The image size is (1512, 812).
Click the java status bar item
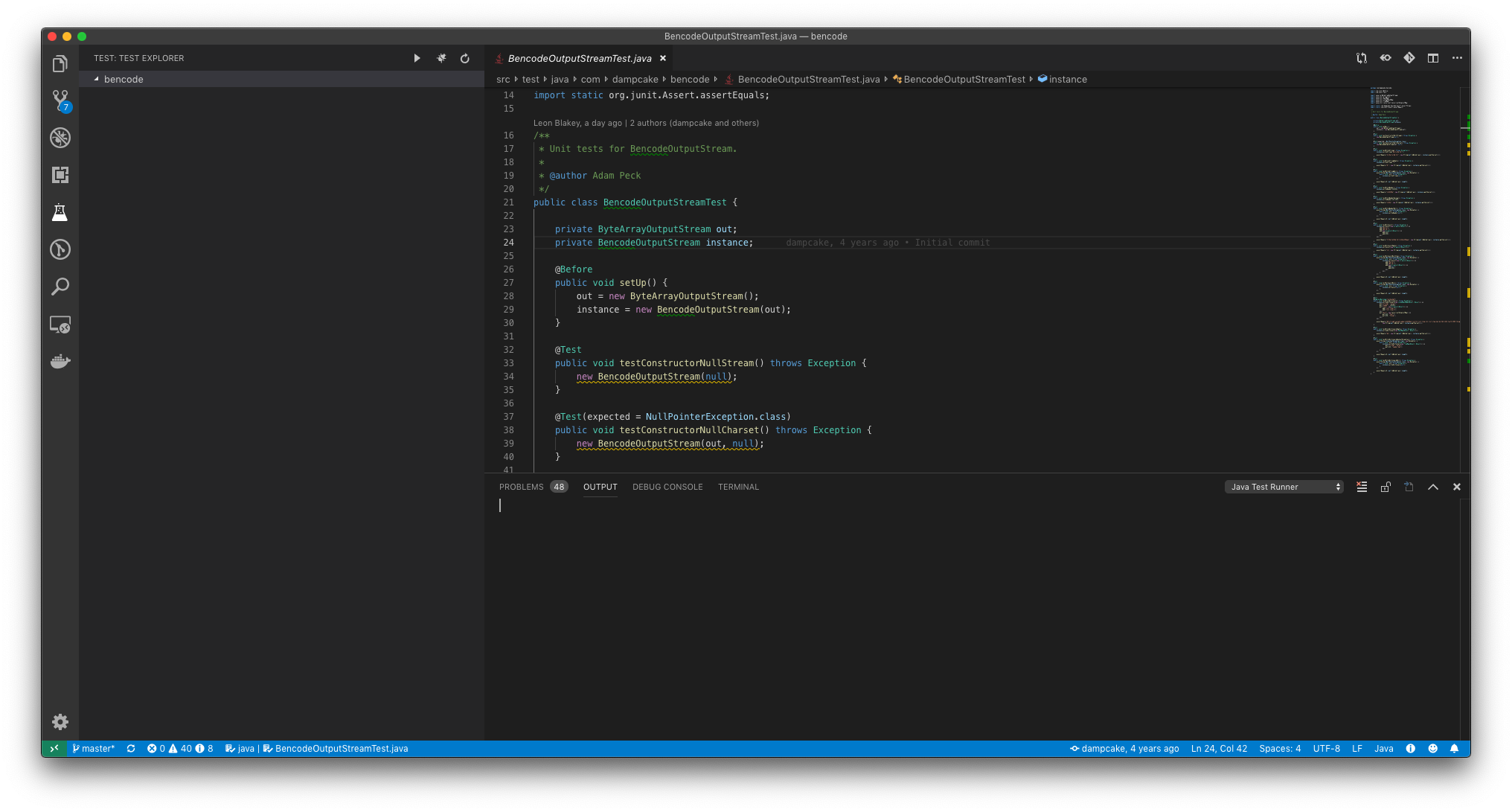[x=240, y=749]
